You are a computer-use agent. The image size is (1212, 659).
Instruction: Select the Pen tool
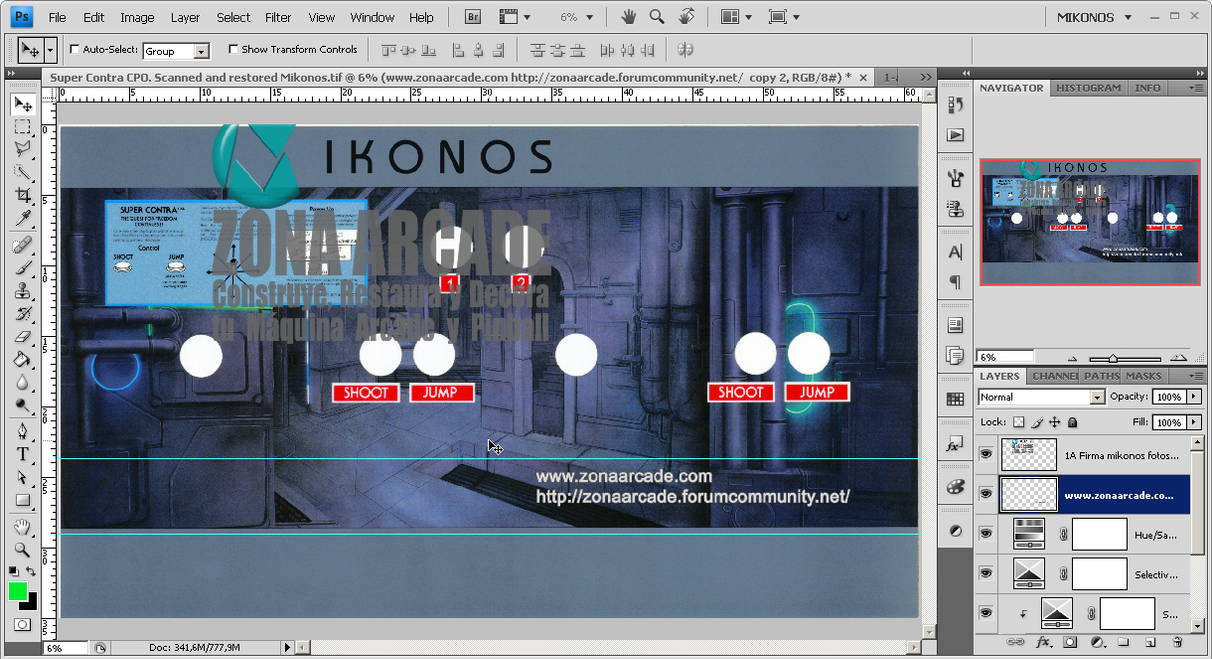click(x=22, y=432)
